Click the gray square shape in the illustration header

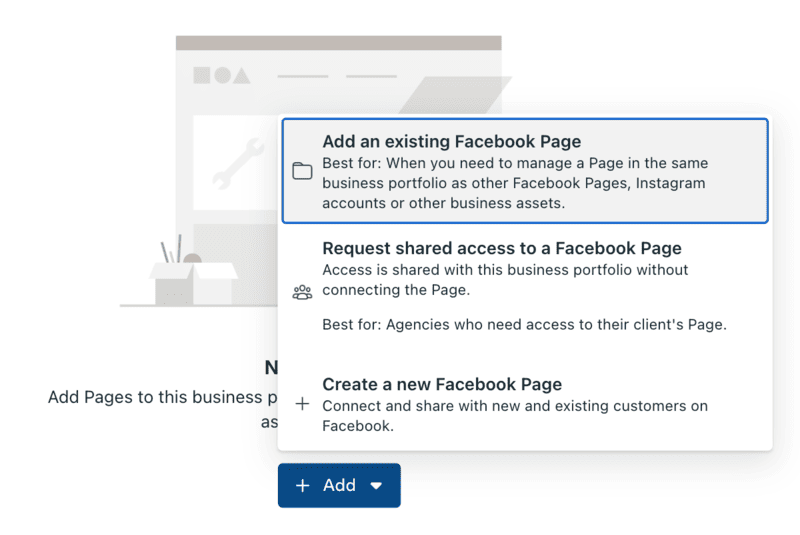point(202,75)
